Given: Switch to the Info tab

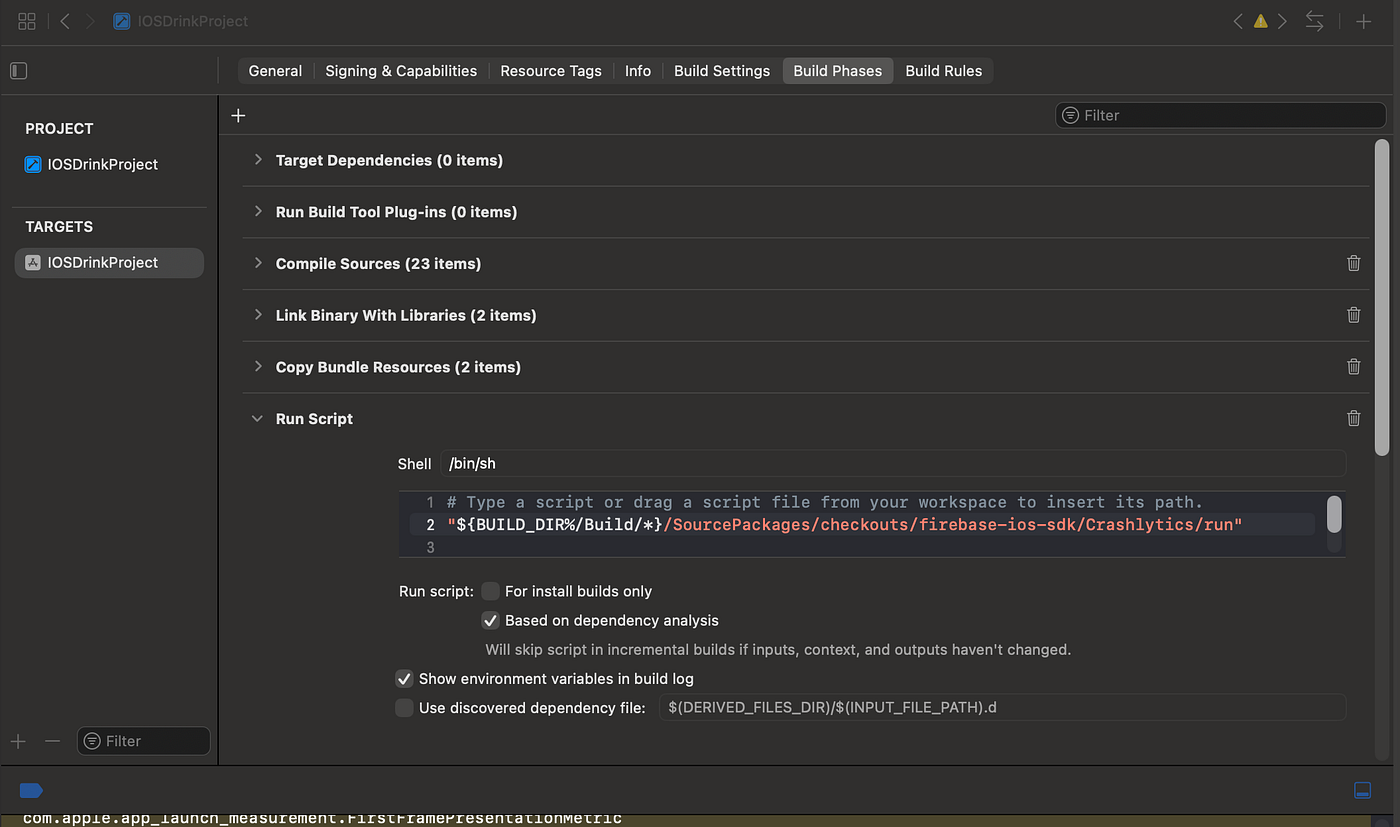Looking at the screenshot, I should (x=638, y=71).
